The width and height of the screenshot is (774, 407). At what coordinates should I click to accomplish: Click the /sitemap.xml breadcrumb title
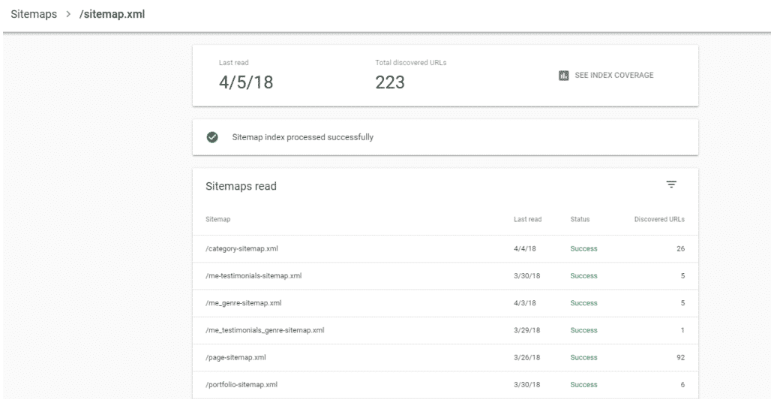pyautogui.click(x=112, y=14)
